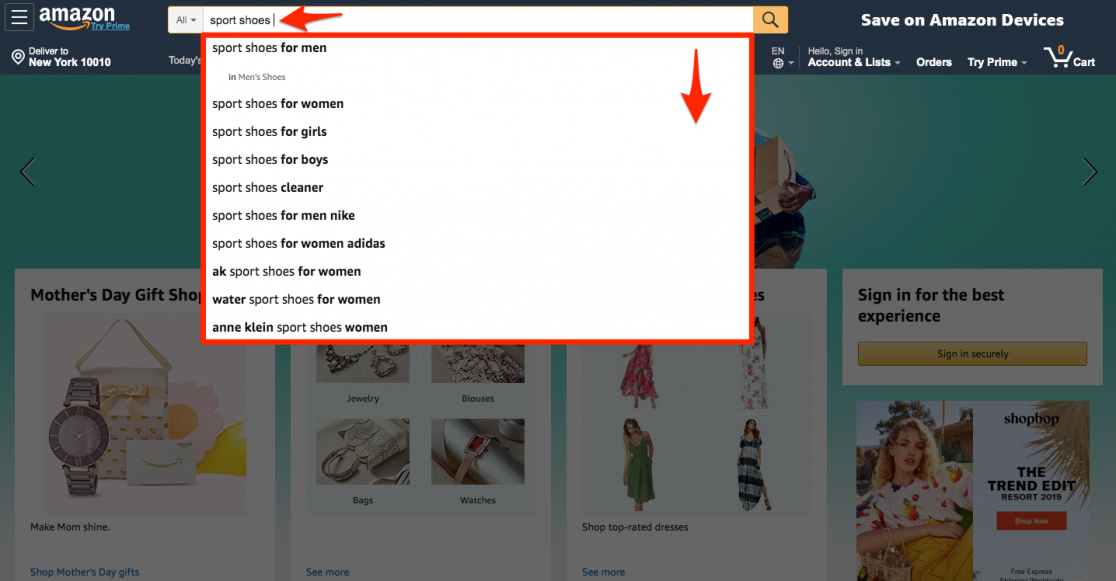Expand the Try Prime dropdown
This screenshot has height=581, width=1116.
point(994,62)
